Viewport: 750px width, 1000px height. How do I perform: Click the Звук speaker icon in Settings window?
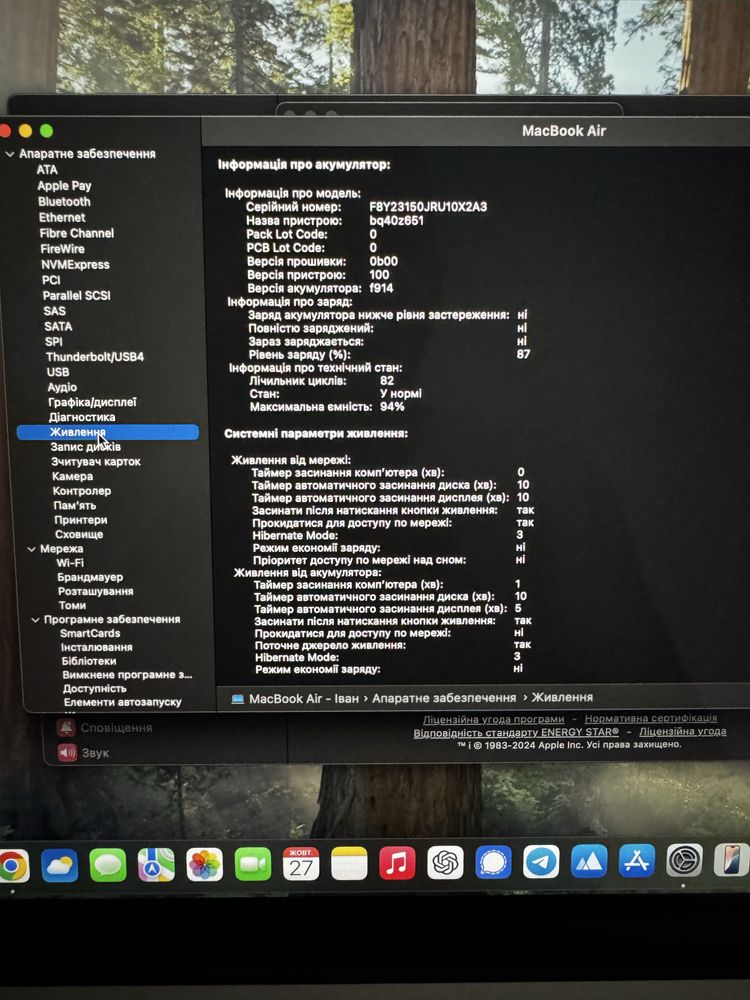pos(68,753)
